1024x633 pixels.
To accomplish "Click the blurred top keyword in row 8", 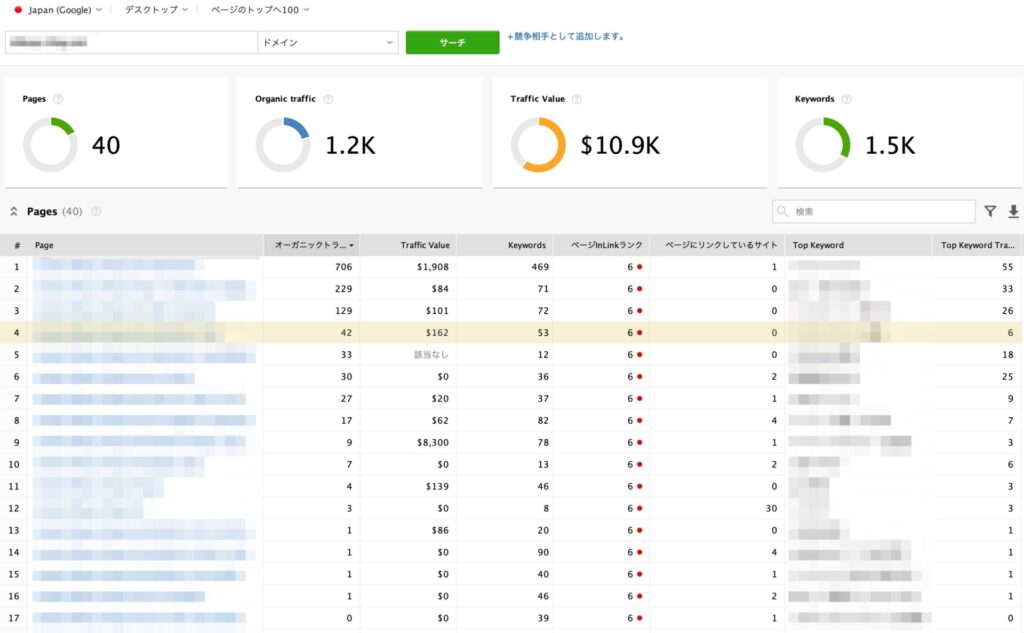I will [840, 420].
